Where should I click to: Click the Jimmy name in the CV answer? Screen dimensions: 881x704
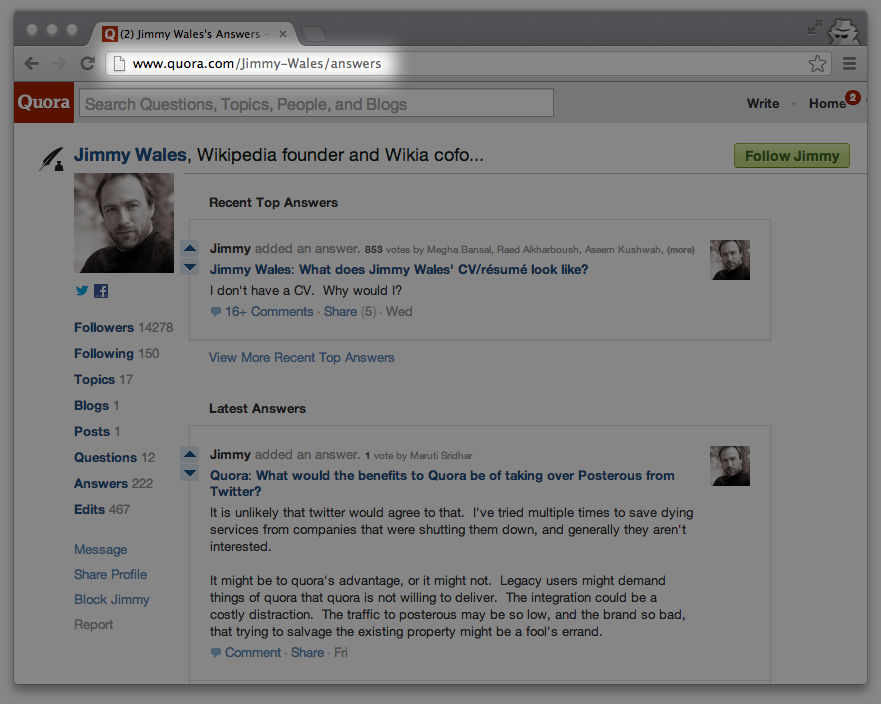pos(230,248)
